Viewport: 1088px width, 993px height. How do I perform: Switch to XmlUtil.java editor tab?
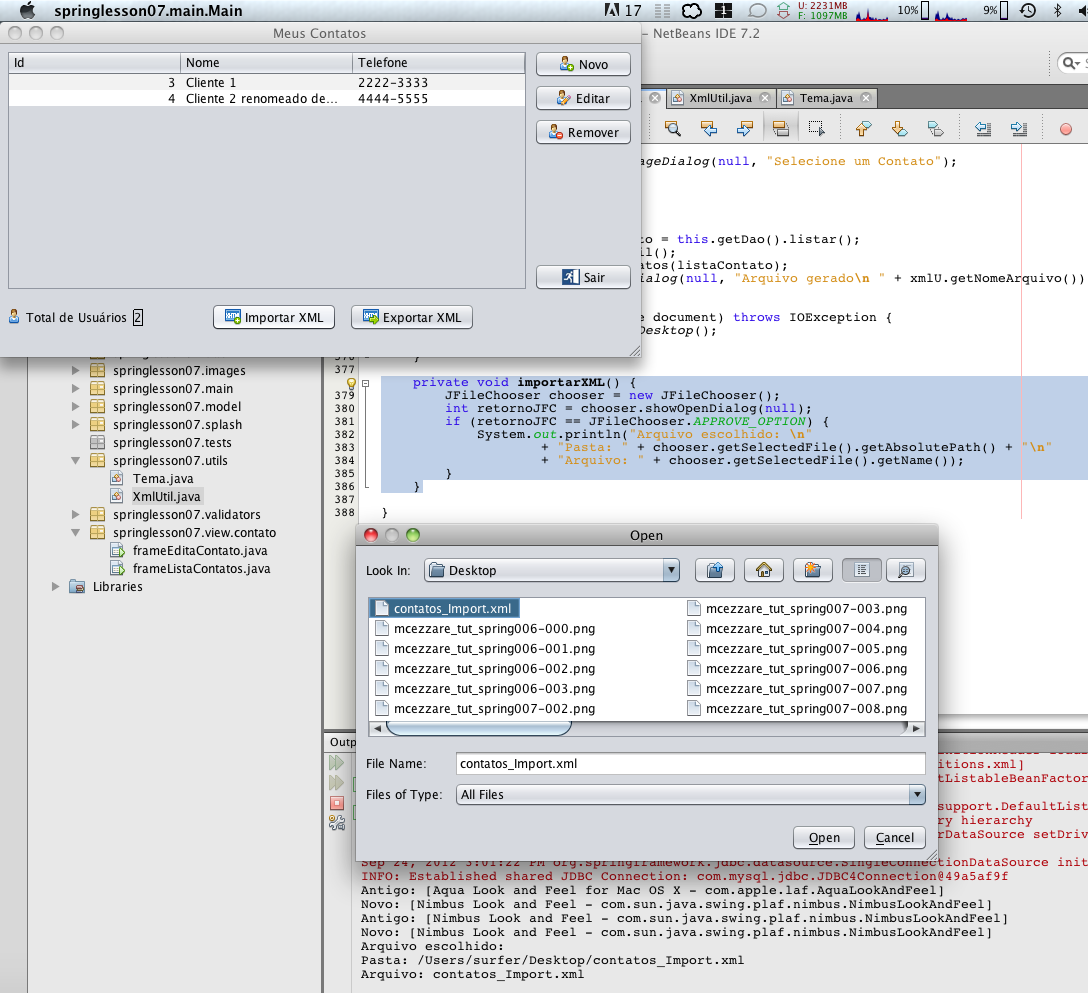720,98
